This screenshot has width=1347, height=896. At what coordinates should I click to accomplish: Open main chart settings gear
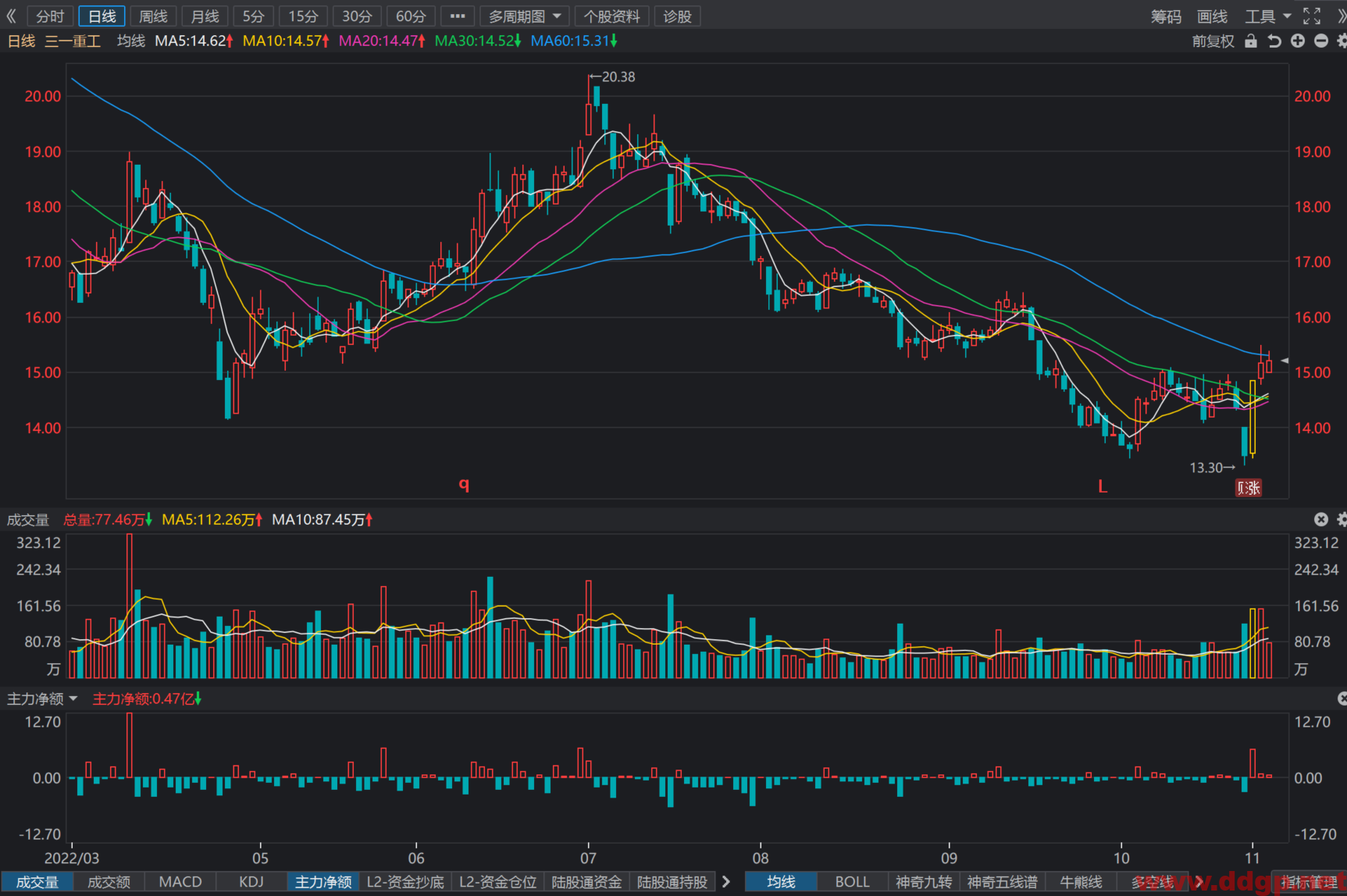pos(1342,41)
